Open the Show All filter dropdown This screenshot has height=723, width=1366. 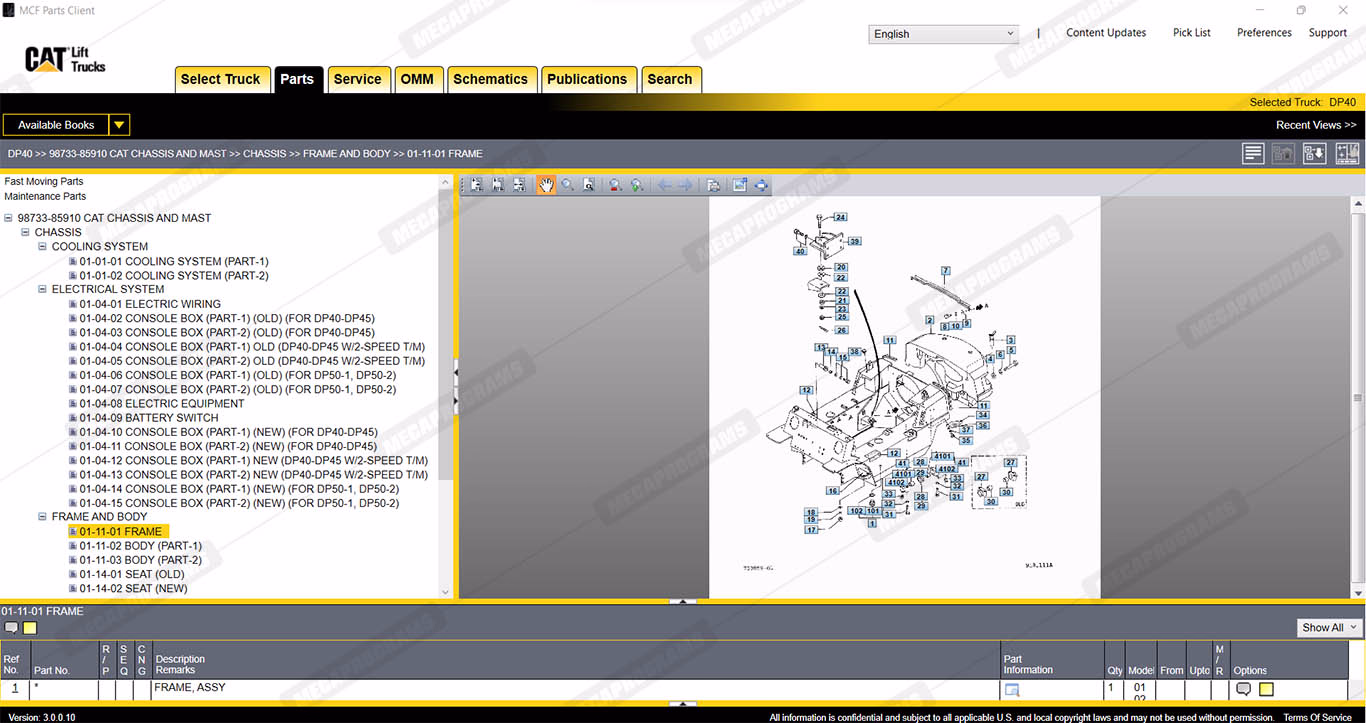(x=1329, y=627)
